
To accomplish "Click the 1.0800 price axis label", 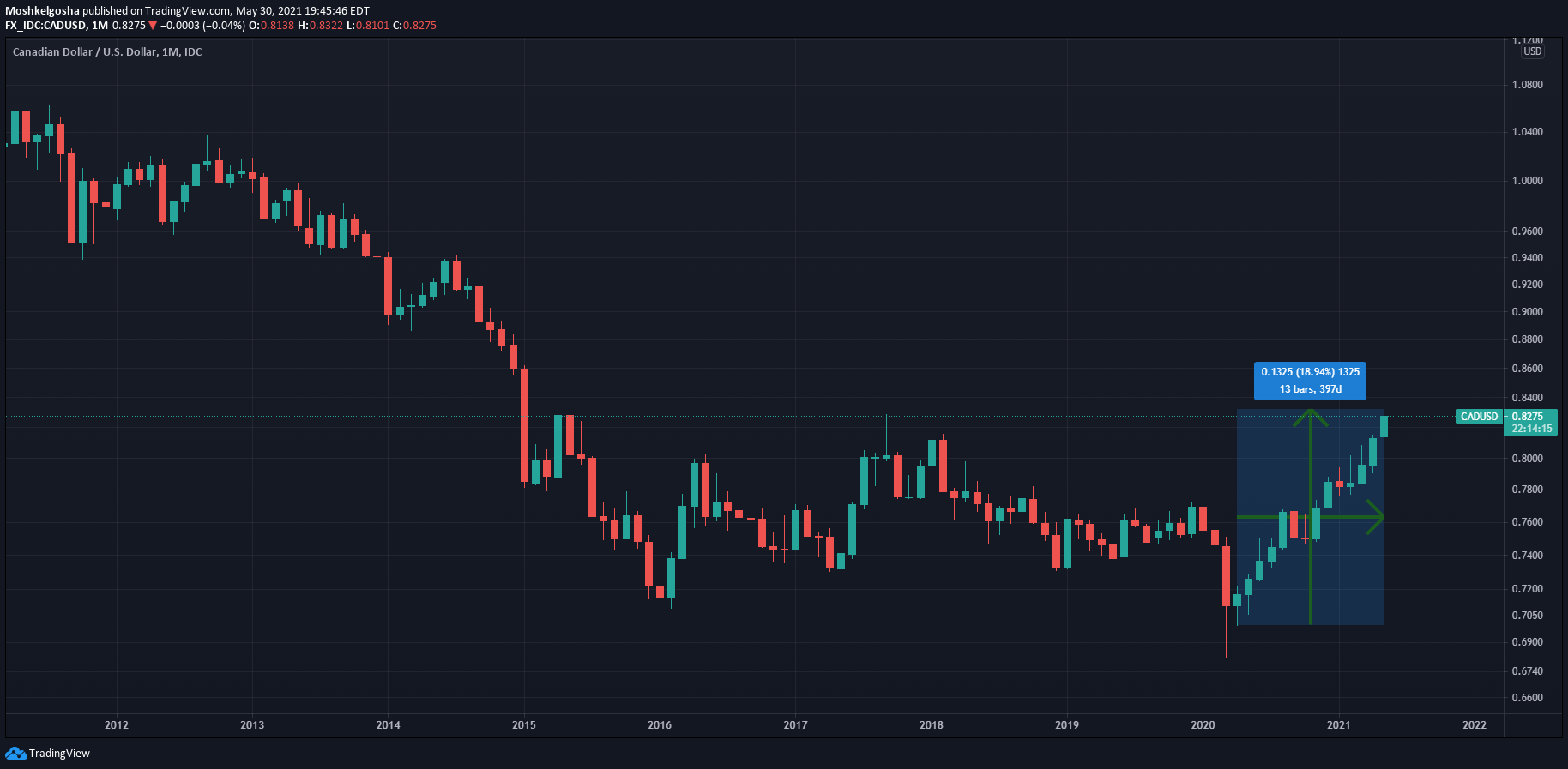I will 1527,85.
